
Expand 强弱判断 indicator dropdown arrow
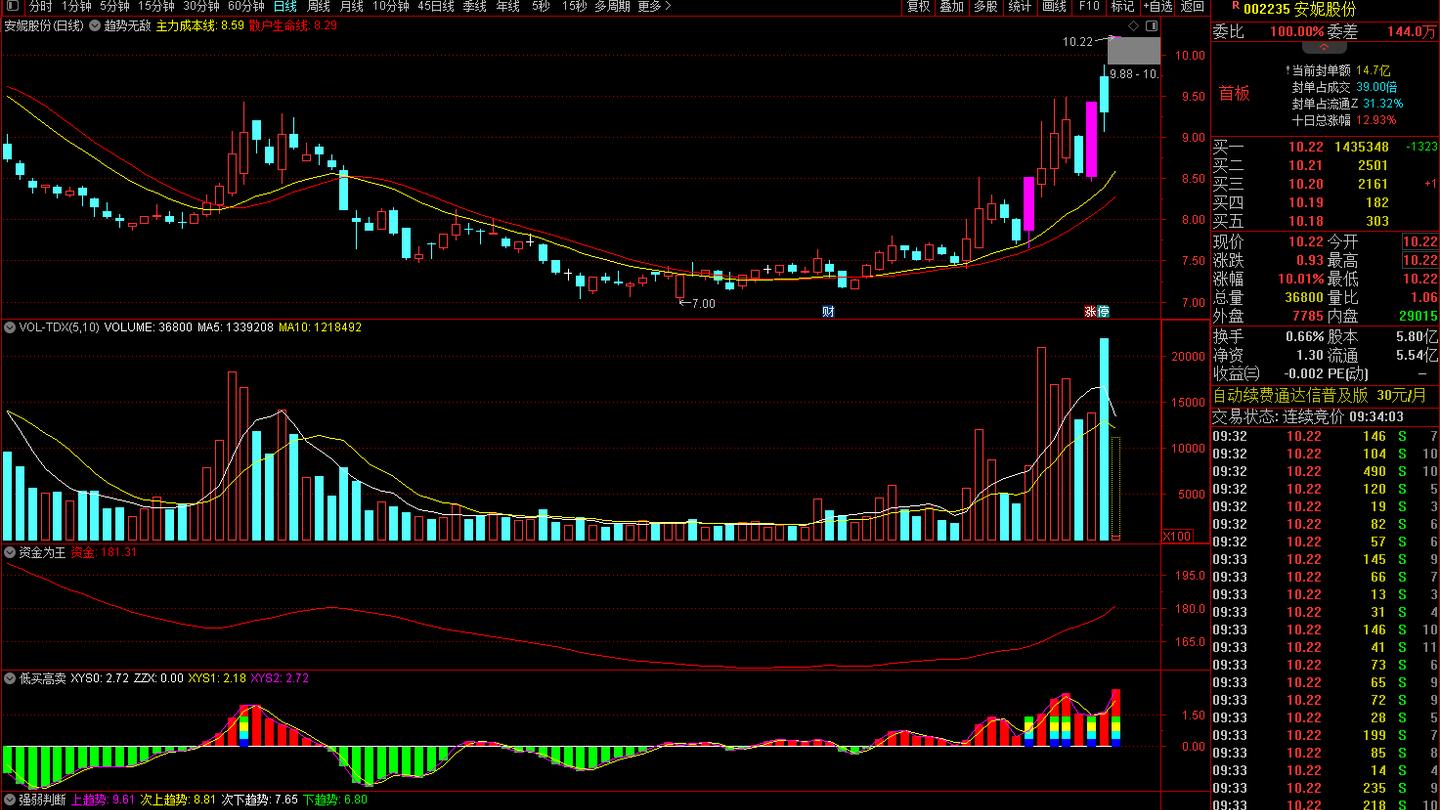point(10,800)
